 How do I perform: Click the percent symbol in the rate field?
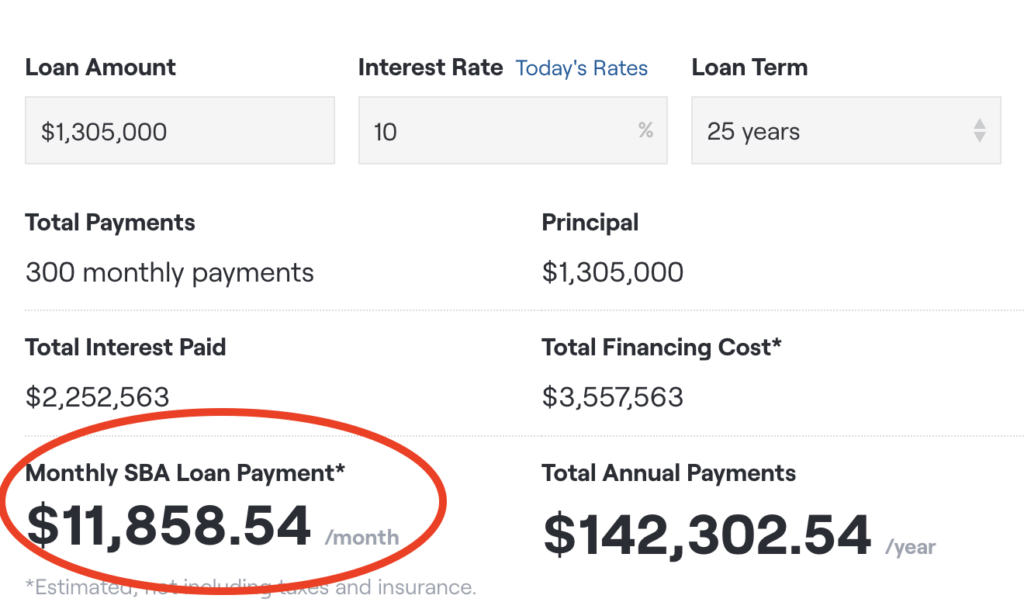(645, 130)
